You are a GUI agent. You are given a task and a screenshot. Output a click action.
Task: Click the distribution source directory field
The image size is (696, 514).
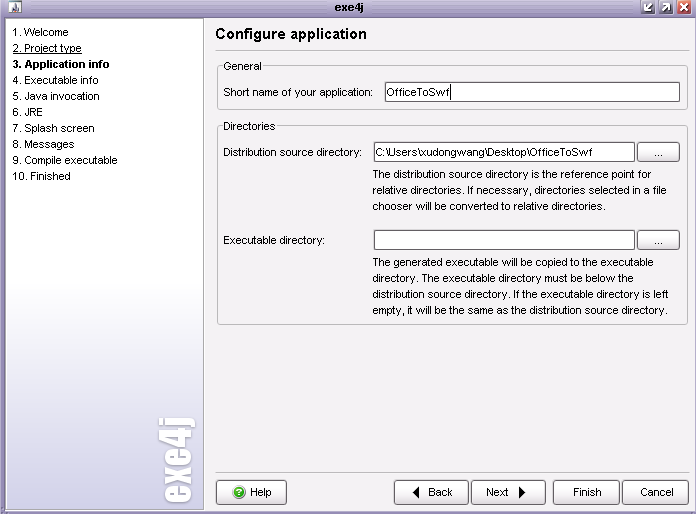coord(504,152)
